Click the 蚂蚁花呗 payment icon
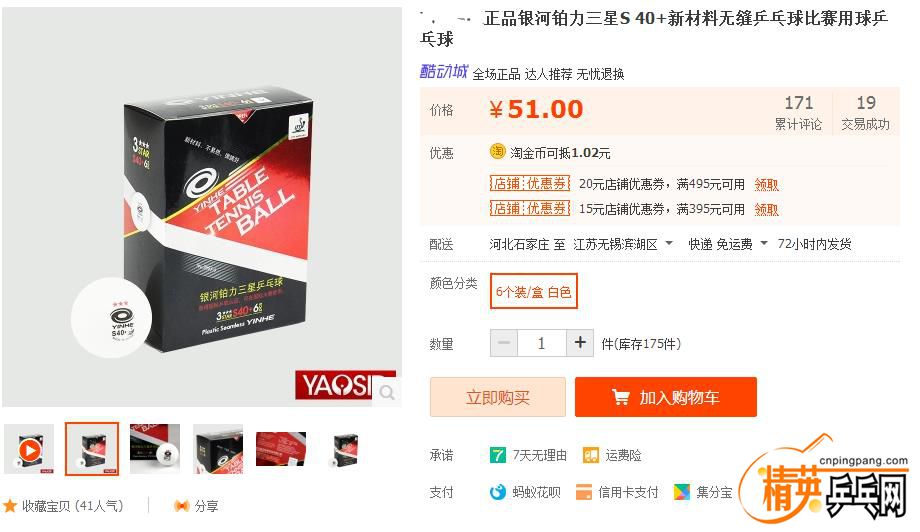Image resolution: width=920 pixels, height=532 pixels. [x=498, y=492]
